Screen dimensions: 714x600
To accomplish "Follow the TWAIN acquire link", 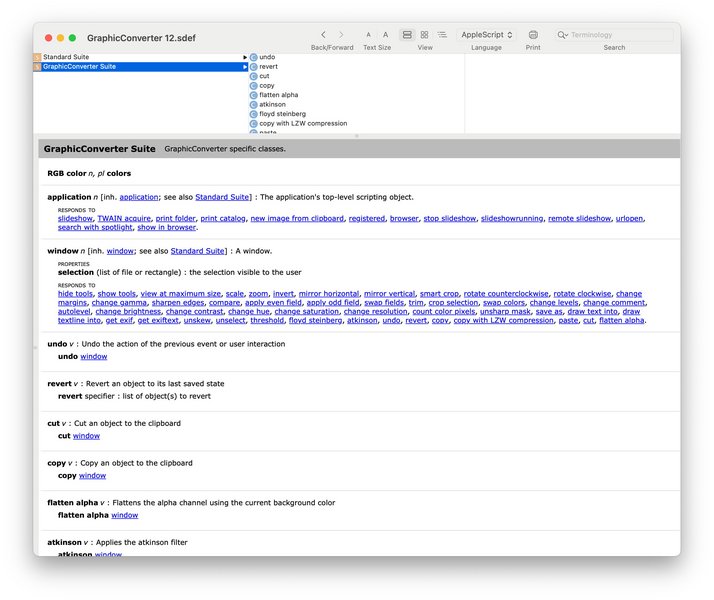I will (124, 219).
